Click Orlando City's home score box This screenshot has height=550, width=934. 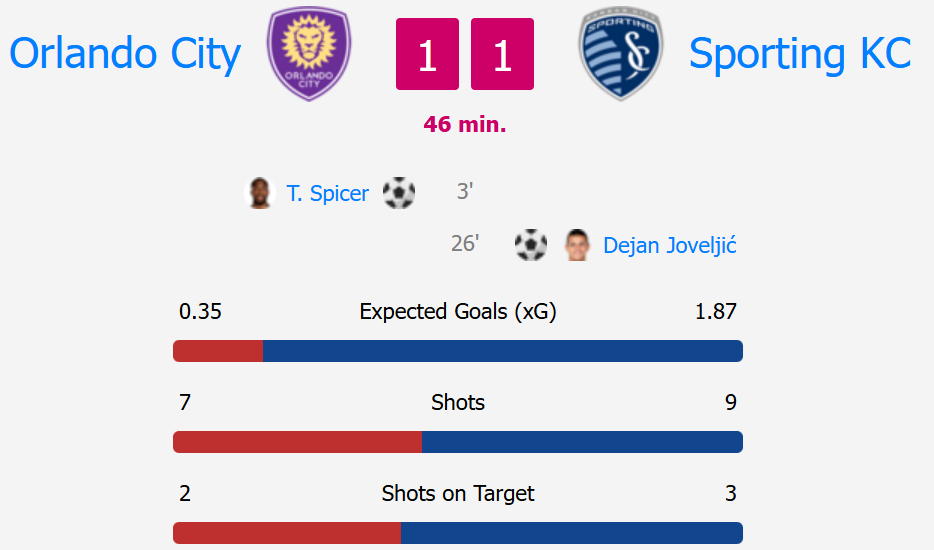pos(428,54)
